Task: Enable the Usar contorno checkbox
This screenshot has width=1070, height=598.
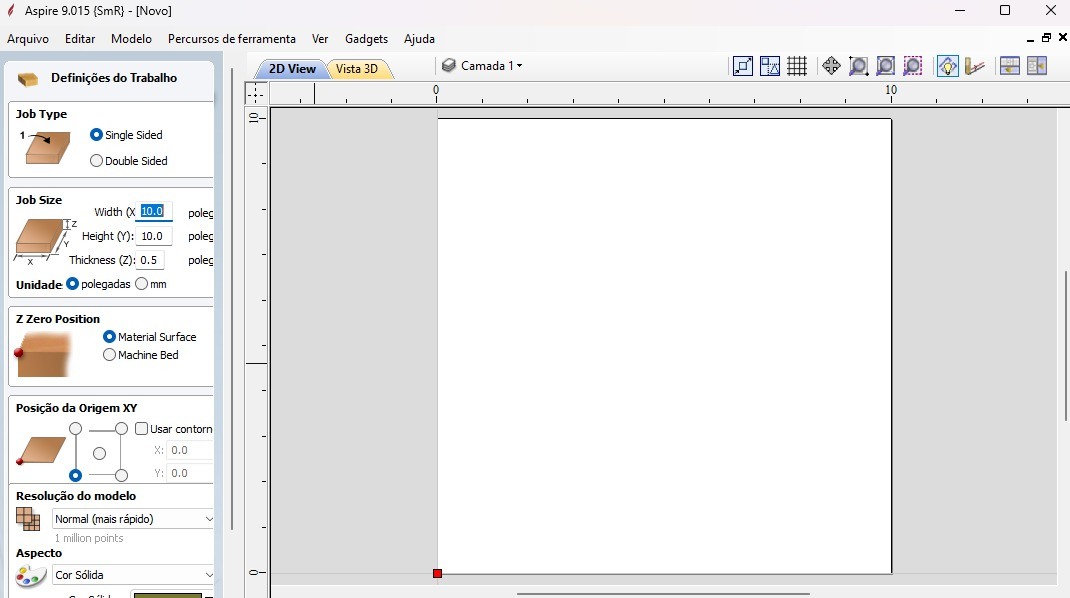Action: click(x=141, y=429)
